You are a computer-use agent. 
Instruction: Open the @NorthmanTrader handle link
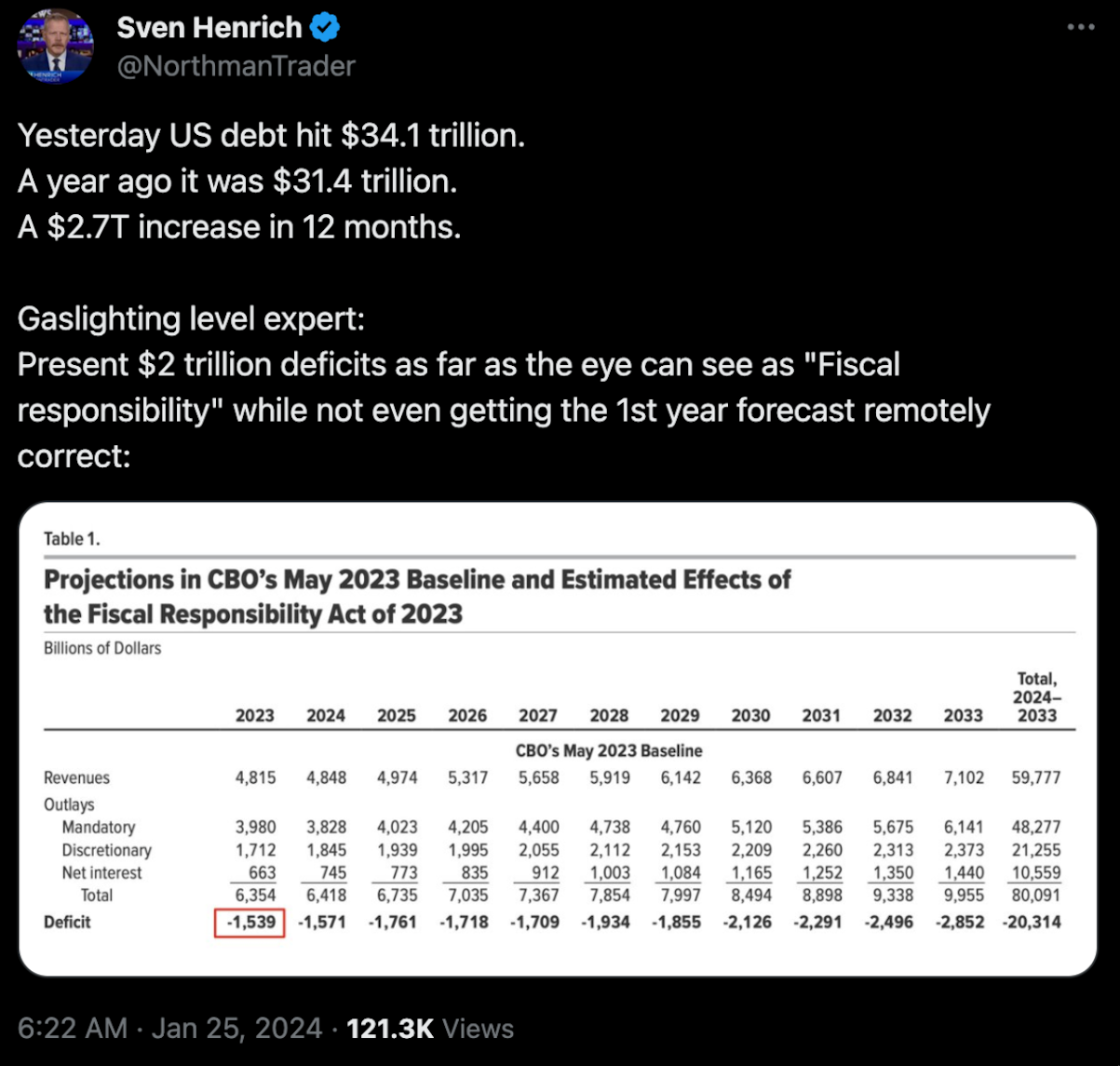(x=236, y=66)
